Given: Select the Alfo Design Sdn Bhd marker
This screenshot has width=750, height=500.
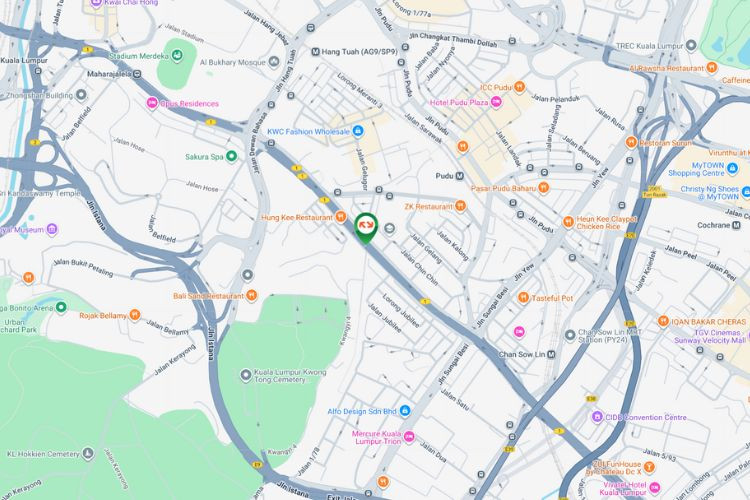Looking at the screenshot, I should pos(405,411).
